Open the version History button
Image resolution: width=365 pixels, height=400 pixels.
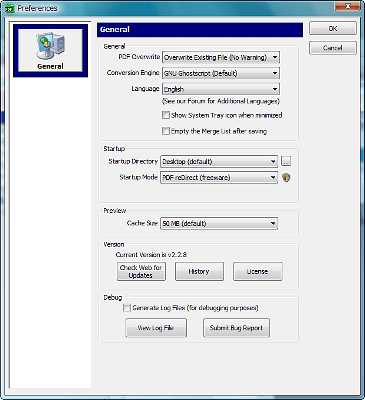tap(199, 271)
